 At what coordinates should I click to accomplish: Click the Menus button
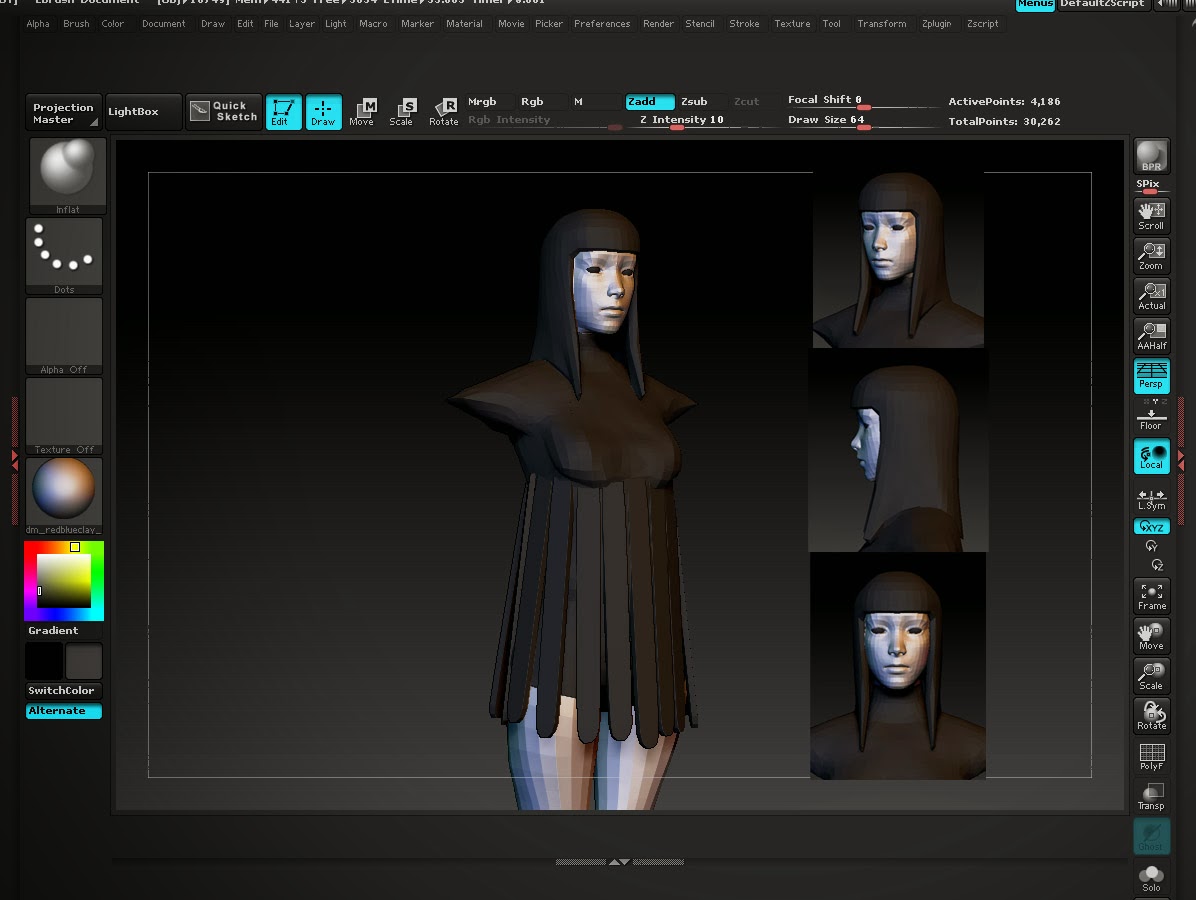pyautogui.click(x=1035, y=4)
